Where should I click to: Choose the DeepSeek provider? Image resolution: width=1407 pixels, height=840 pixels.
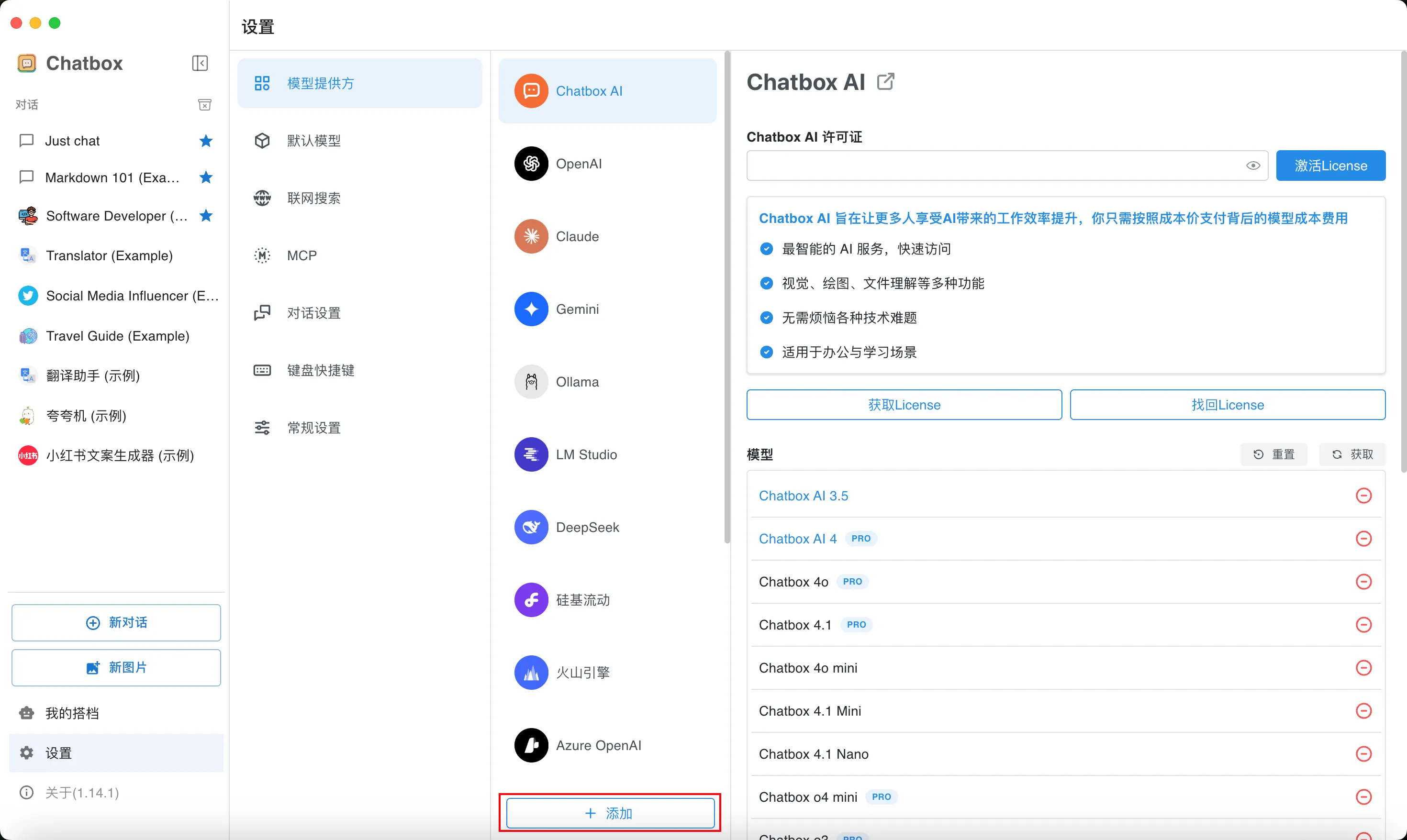587,527
